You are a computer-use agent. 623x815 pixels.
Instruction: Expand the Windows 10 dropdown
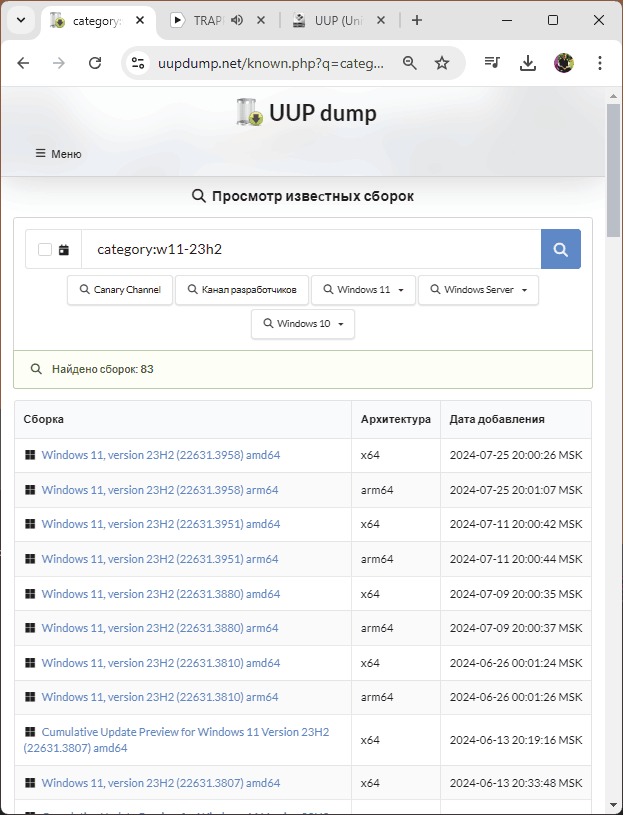click(x=303, y=324)
